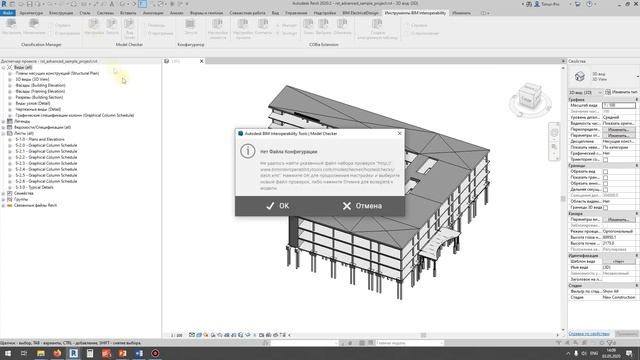The image size is (640, 360).
Task: Click the Revit application logo icon
Action: (4, 4)
